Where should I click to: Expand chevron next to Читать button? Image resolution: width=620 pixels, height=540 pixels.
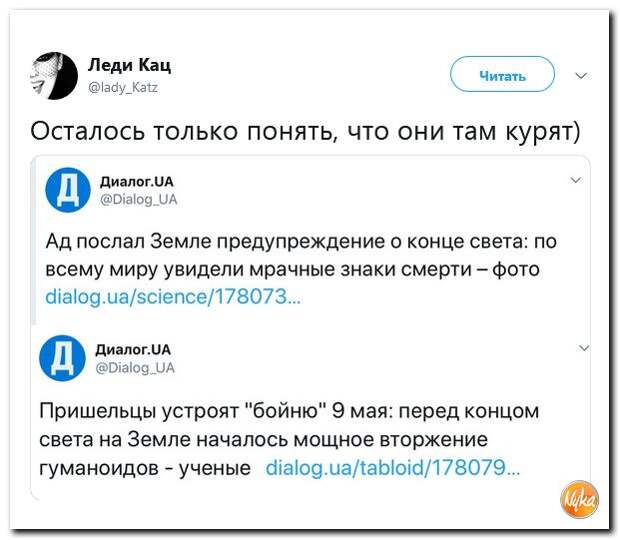582,75
